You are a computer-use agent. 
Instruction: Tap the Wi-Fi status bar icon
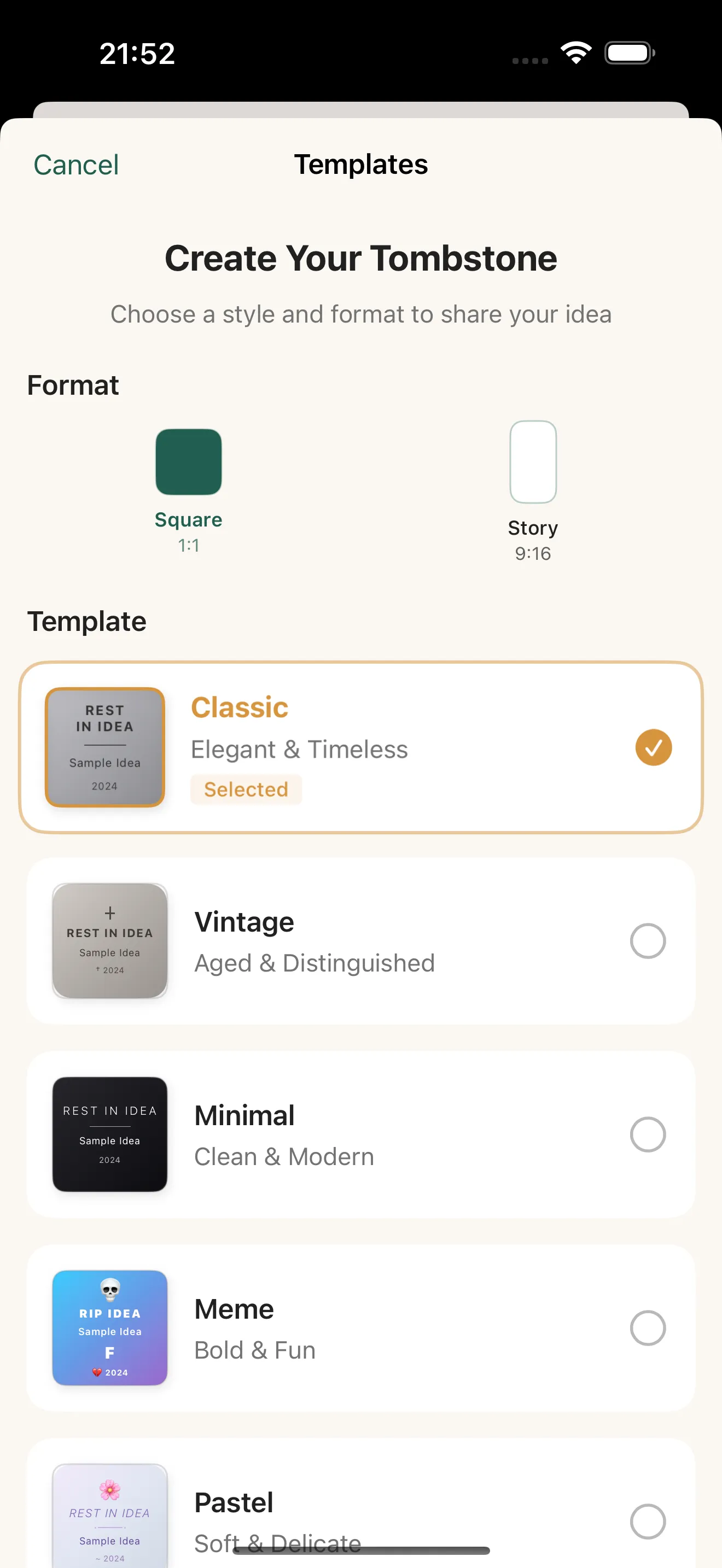[x=576, y=53]
